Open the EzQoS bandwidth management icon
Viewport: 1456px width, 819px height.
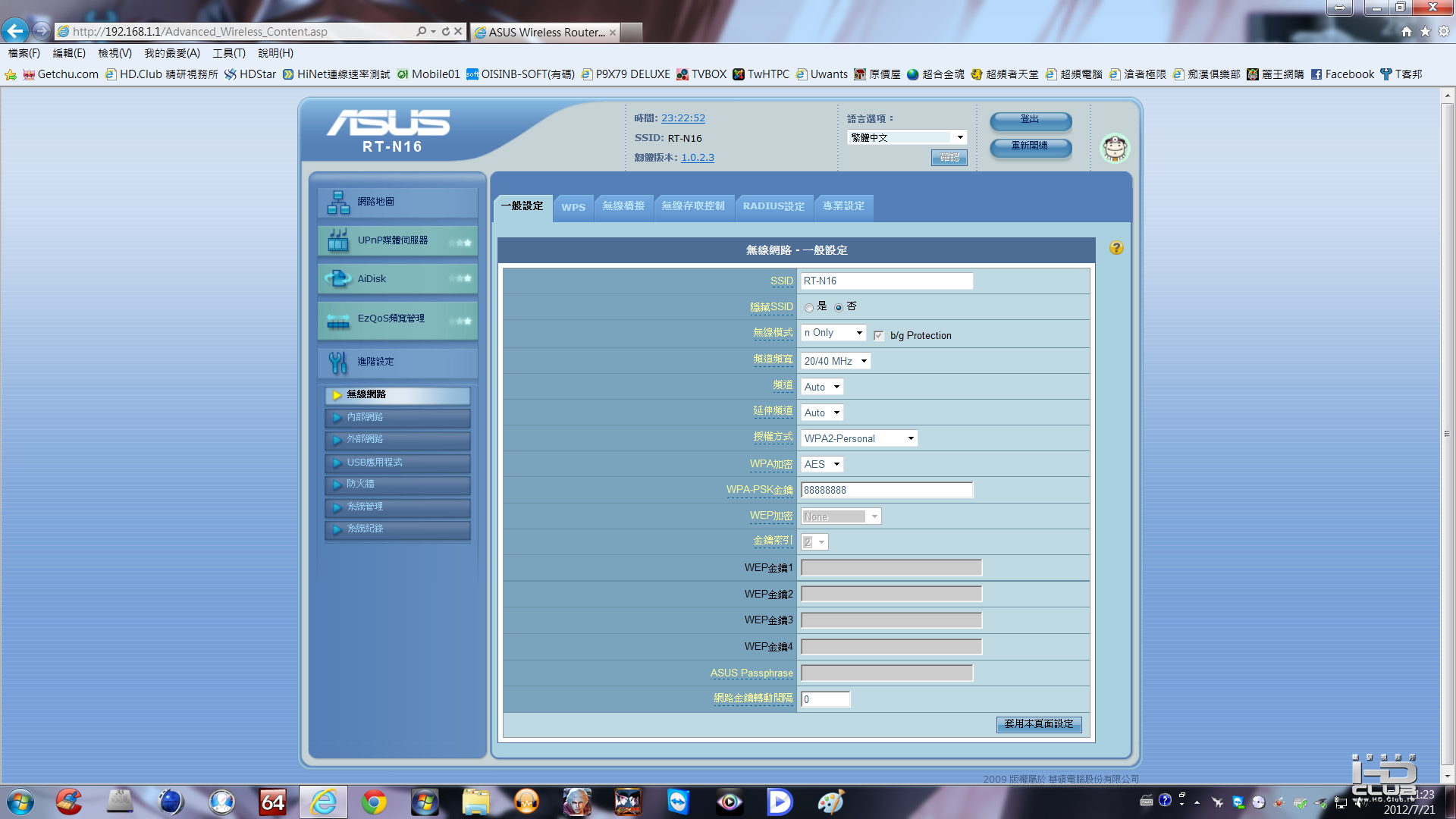338,319
